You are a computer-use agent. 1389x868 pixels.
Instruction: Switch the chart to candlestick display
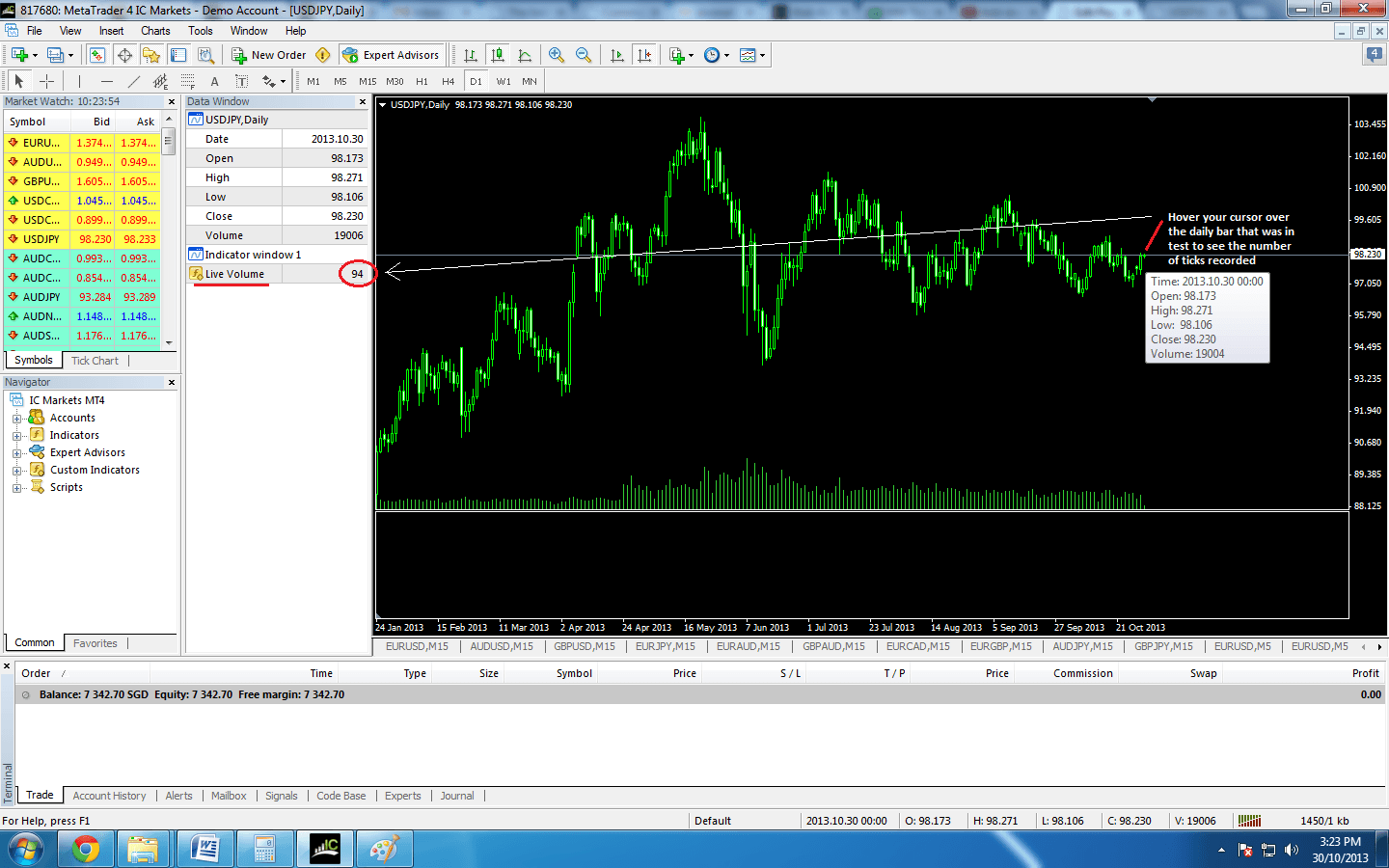point(496,55)
